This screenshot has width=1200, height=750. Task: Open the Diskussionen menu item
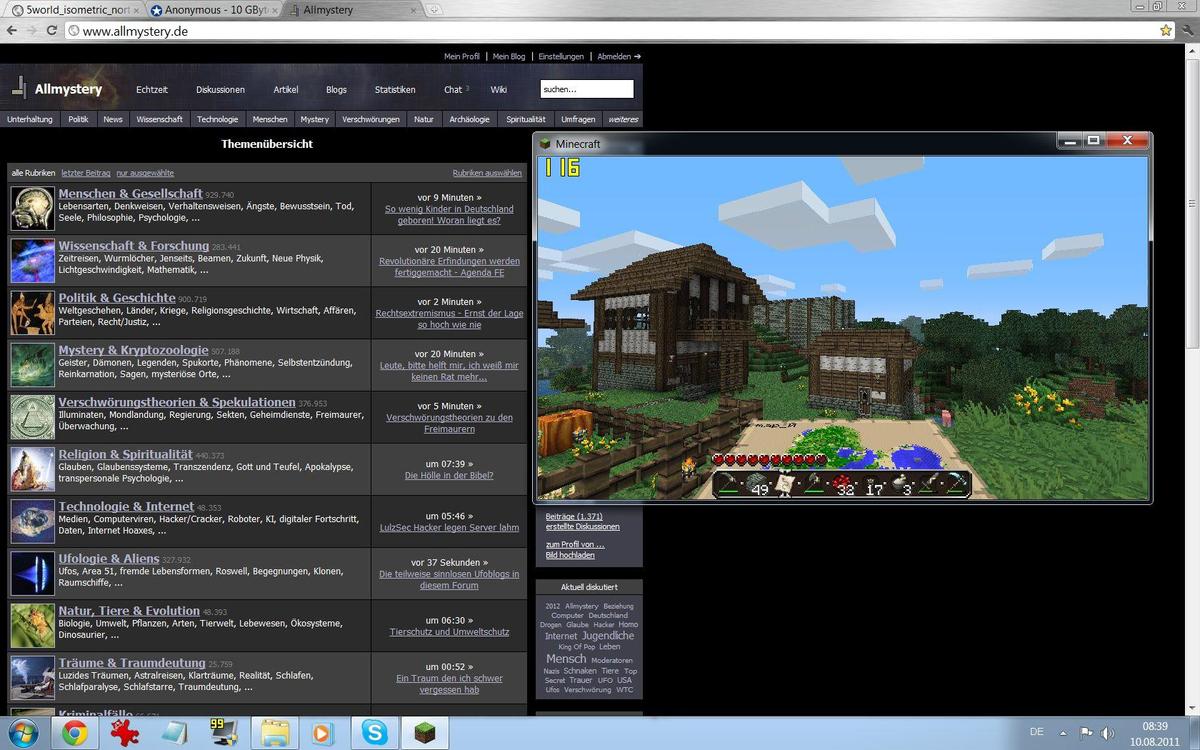pos(220,89)
